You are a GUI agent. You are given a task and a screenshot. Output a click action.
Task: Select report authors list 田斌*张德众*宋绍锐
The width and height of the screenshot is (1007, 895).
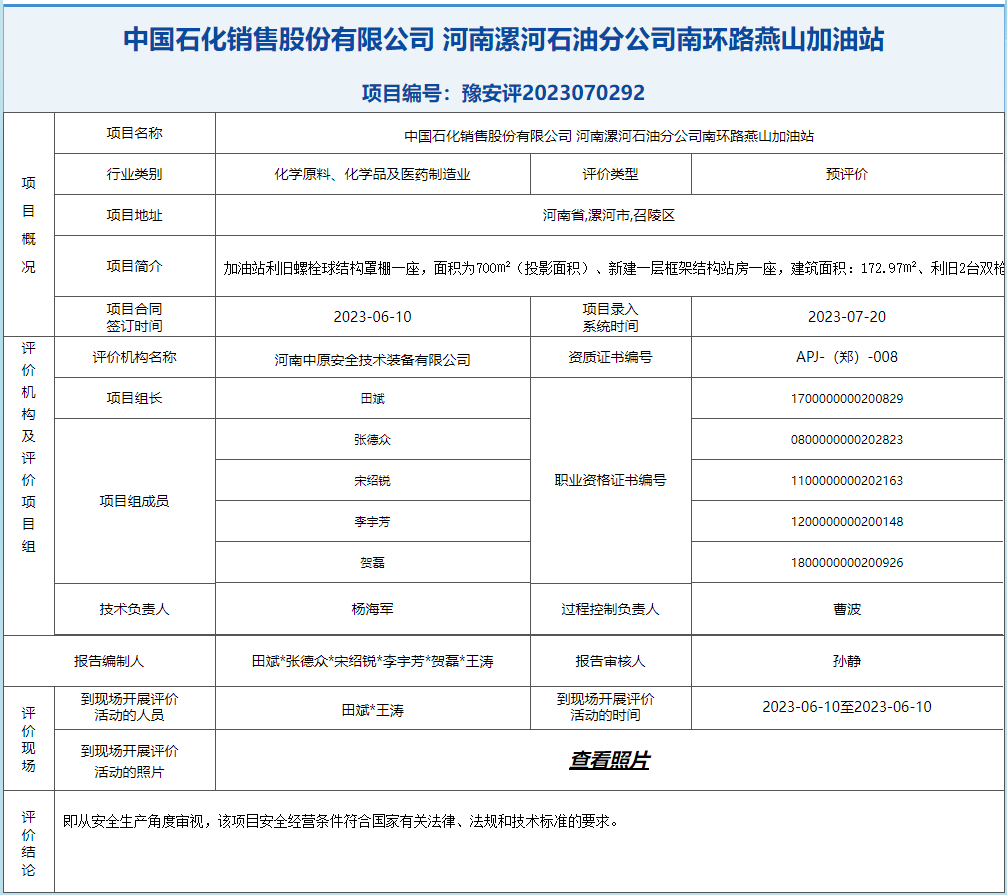click(372, 661)
